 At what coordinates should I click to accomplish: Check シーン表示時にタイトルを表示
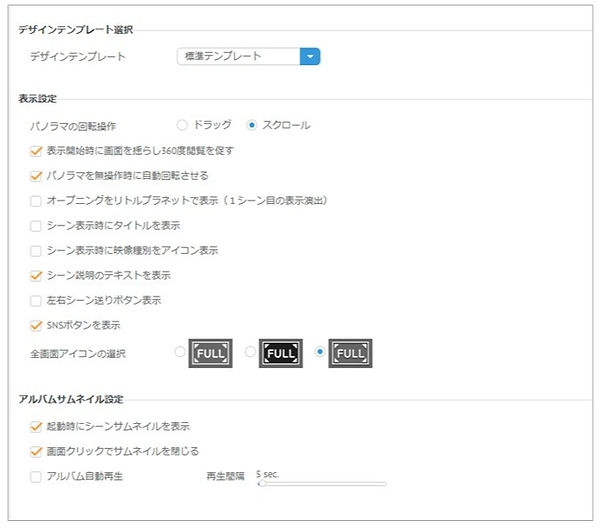(x=36, y=225)
